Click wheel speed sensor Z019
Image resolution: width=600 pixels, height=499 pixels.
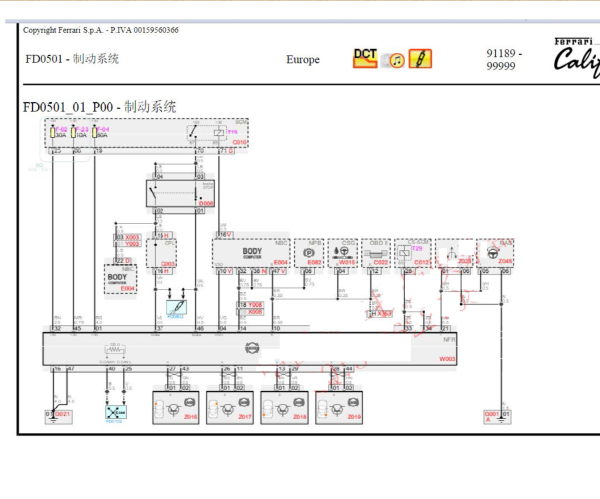pyautogui.click(x=339, y=408)
